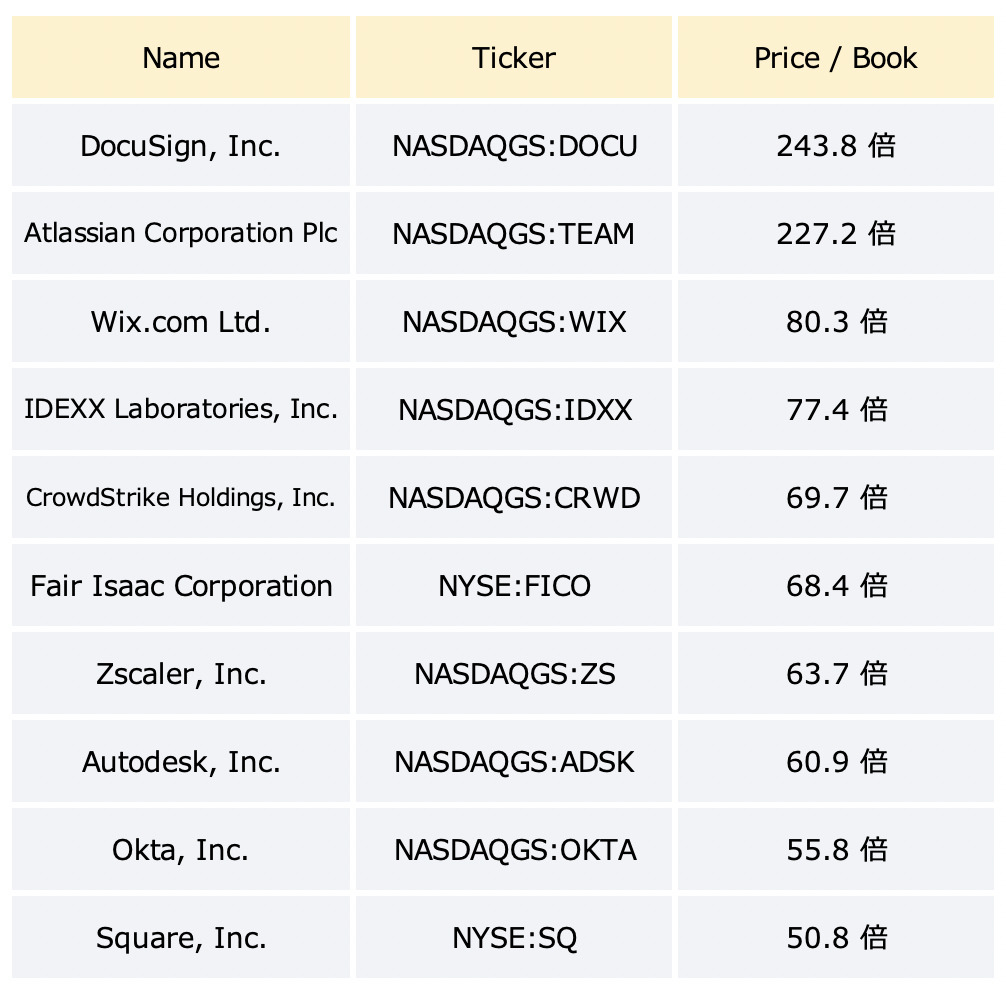This screenshot has height=992, width=1006.
Task: Select the Wix.com Ltd. name cell
Action: (181, 321)
